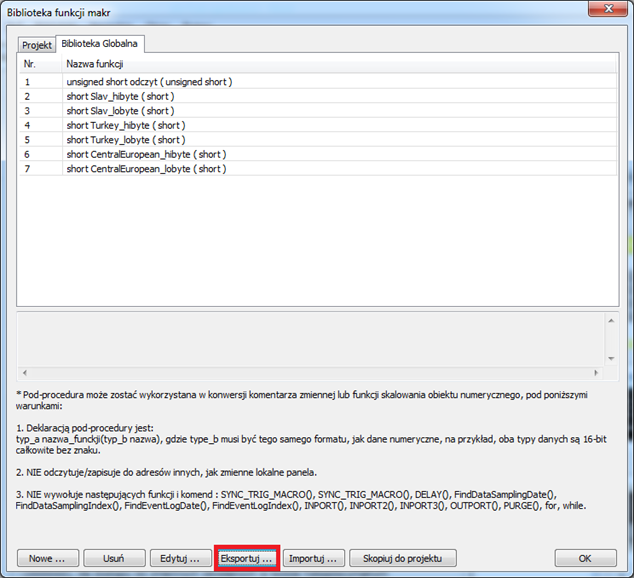Image resolution: width=634 pixels, height=578 pixels.
Task: Close the Biblioteka funkcji makr window
Action: [608, 8]
